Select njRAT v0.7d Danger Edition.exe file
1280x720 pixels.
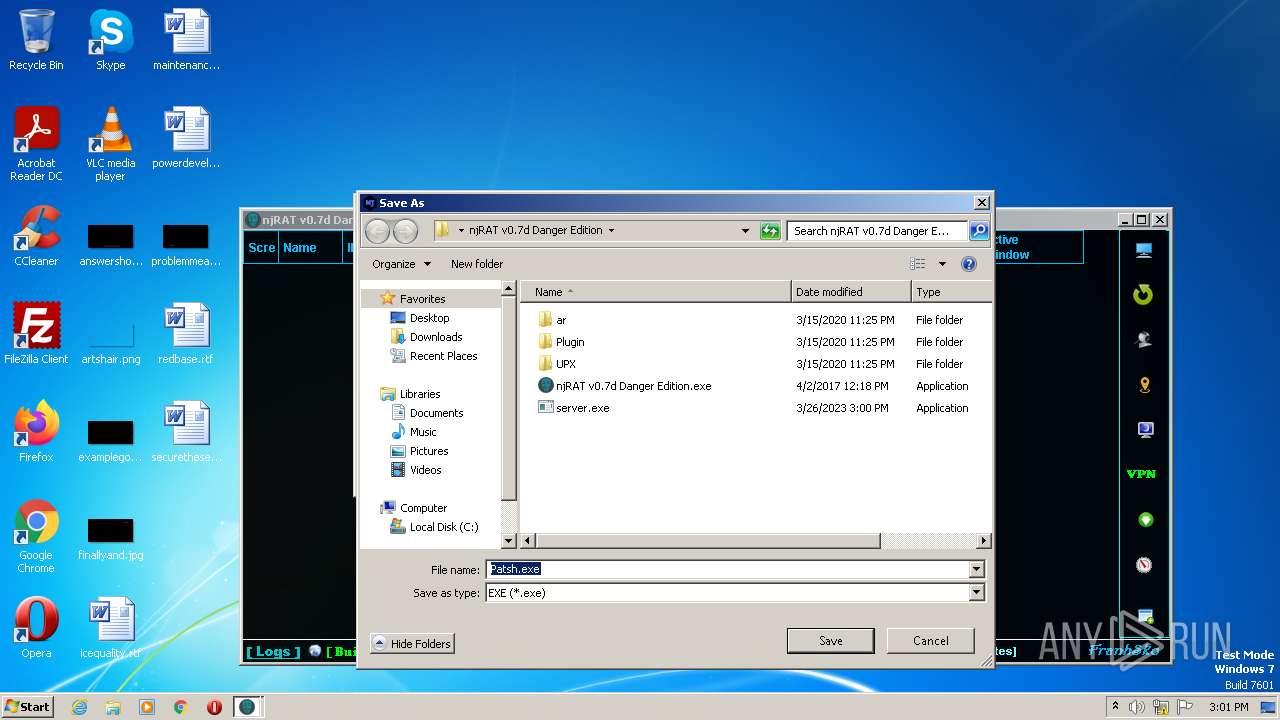[x=624, y=386]
